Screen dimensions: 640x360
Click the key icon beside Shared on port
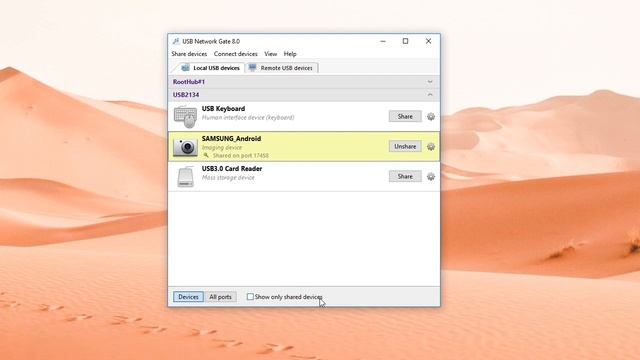tap(206, 156)
